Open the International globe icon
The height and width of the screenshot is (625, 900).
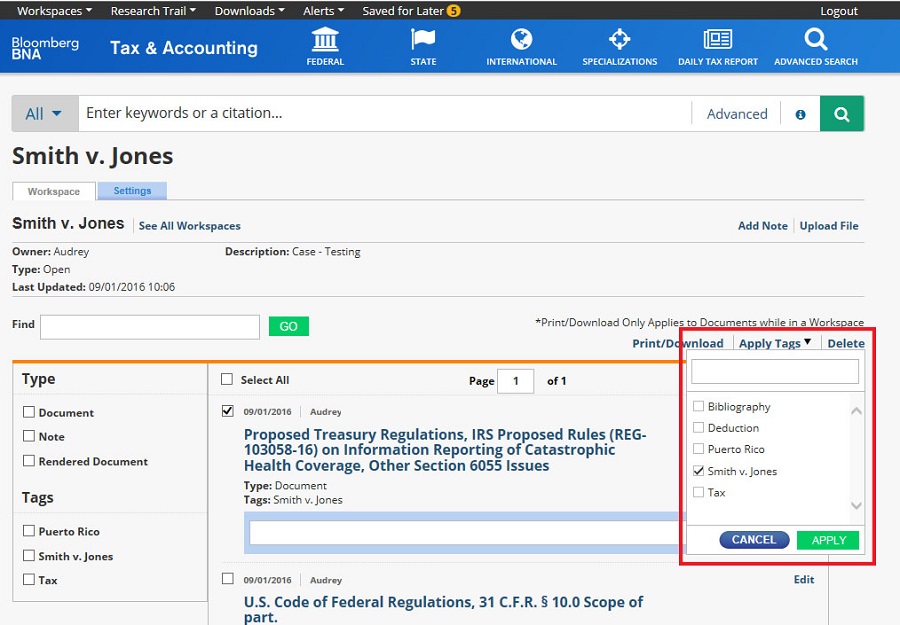point(521,40)
